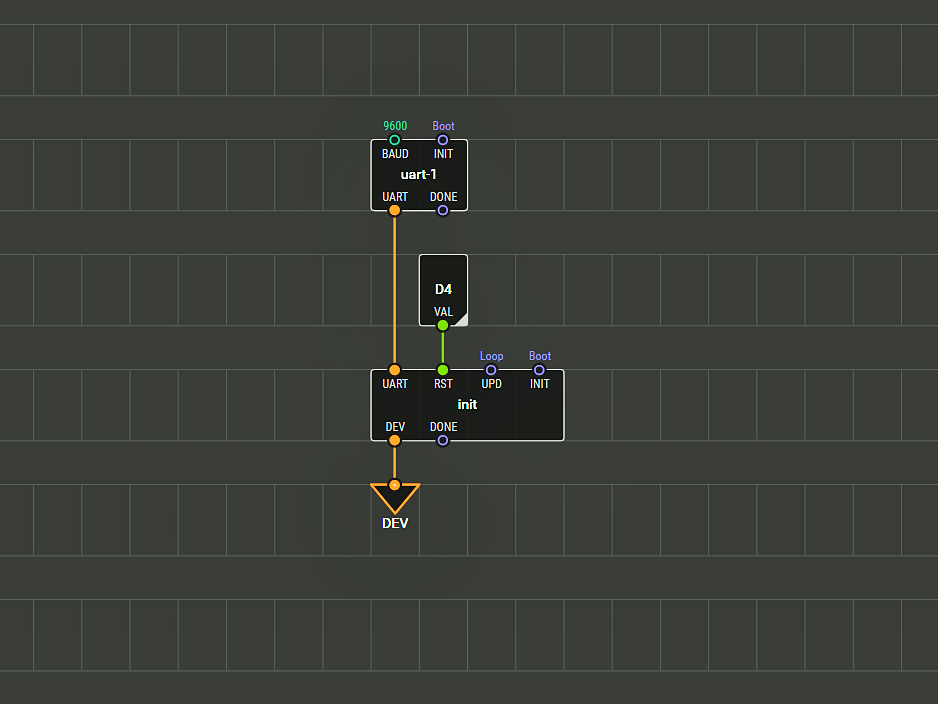Click the RST input pin on init node

coord(443,370)
